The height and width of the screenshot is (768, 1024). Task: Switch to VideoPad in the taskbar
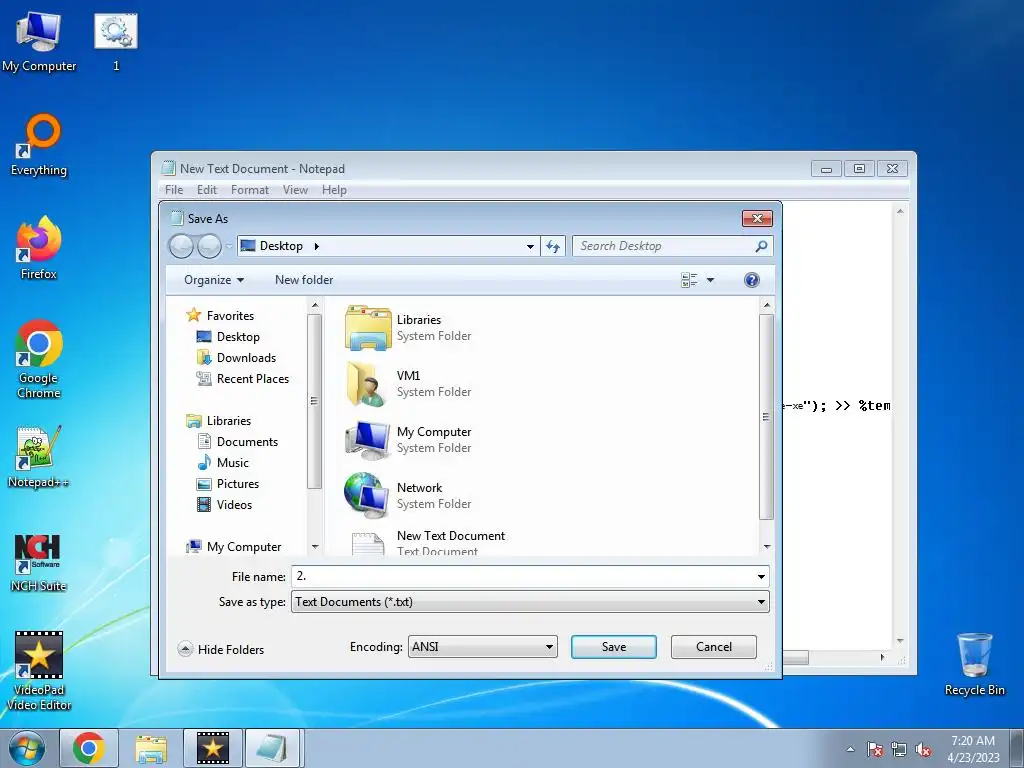point(213,748)
